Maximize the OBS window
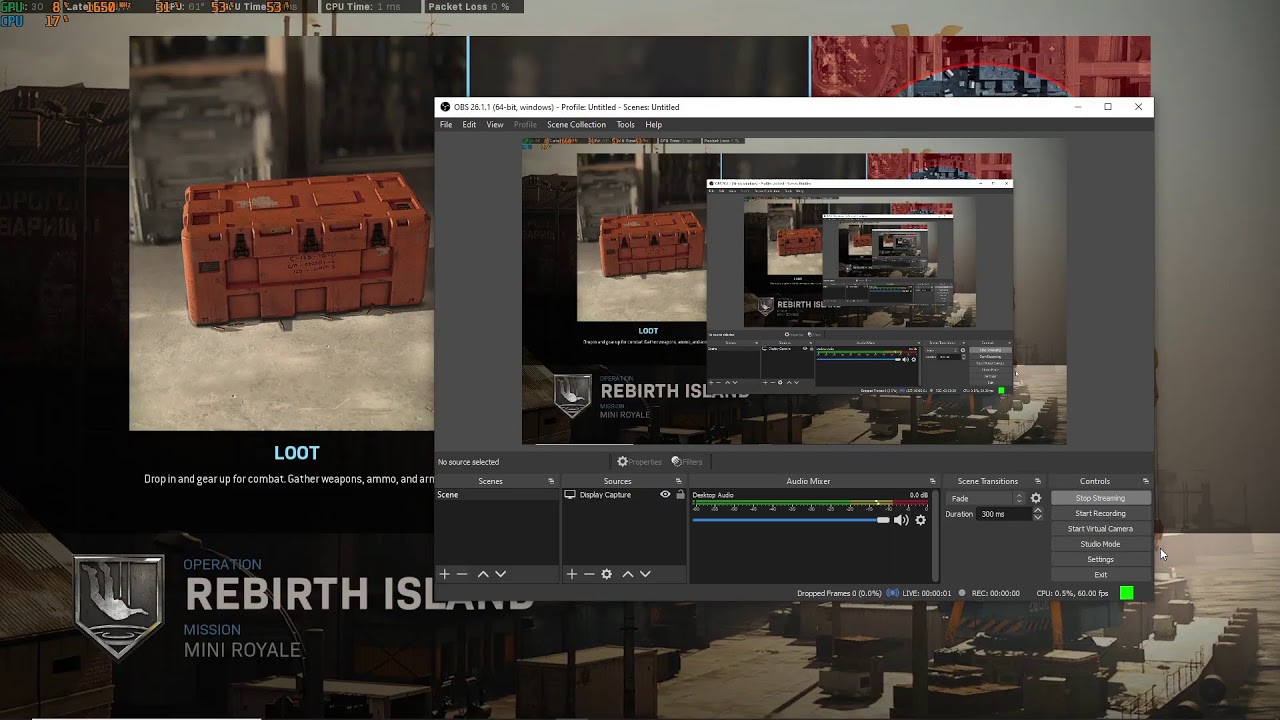This screenshot has width=1280, height=720. 1108,107
